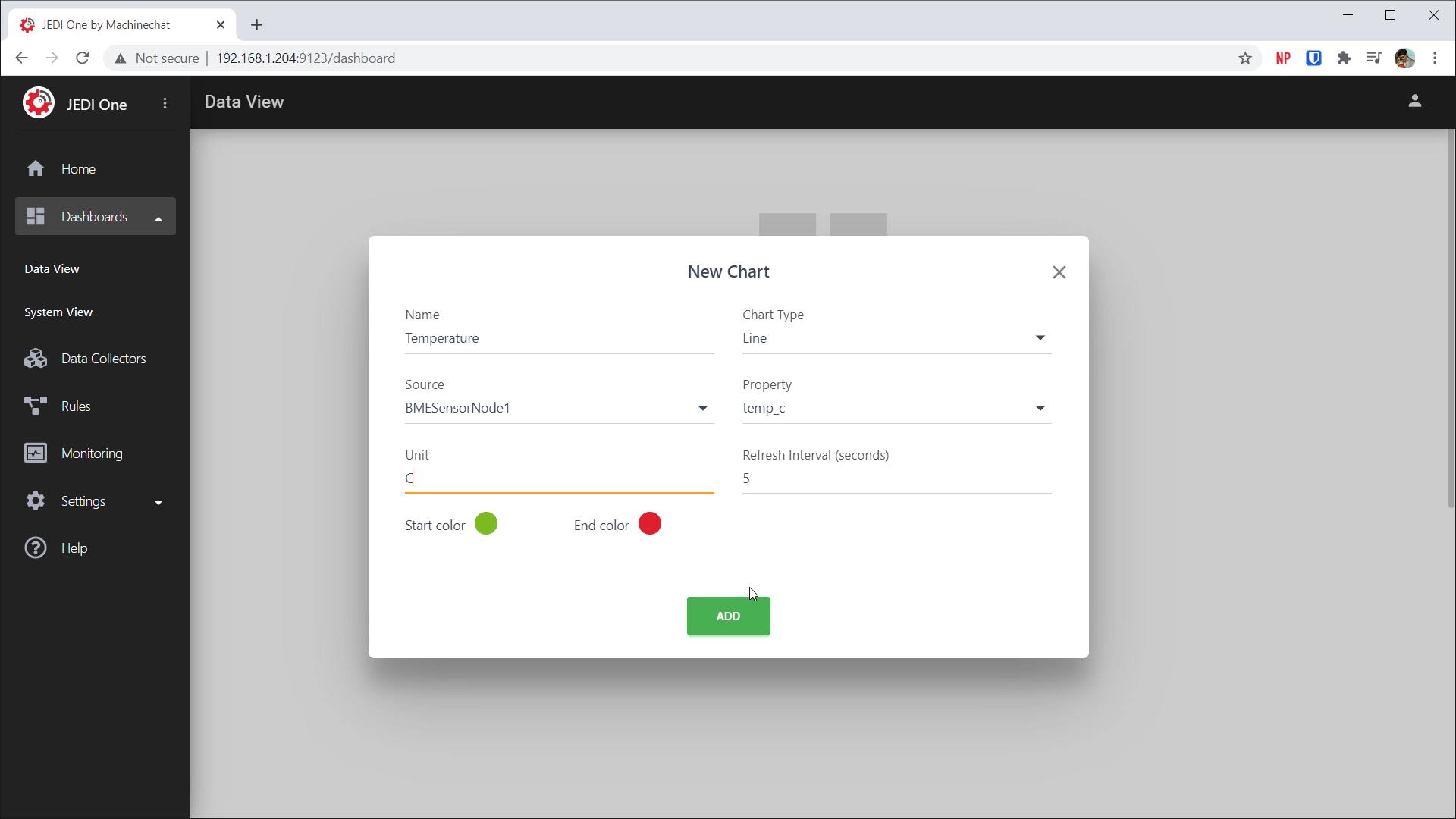Bookmark page with the star icon
The width and height of the screenshot is (1456, 819).
coord(1245,58)
